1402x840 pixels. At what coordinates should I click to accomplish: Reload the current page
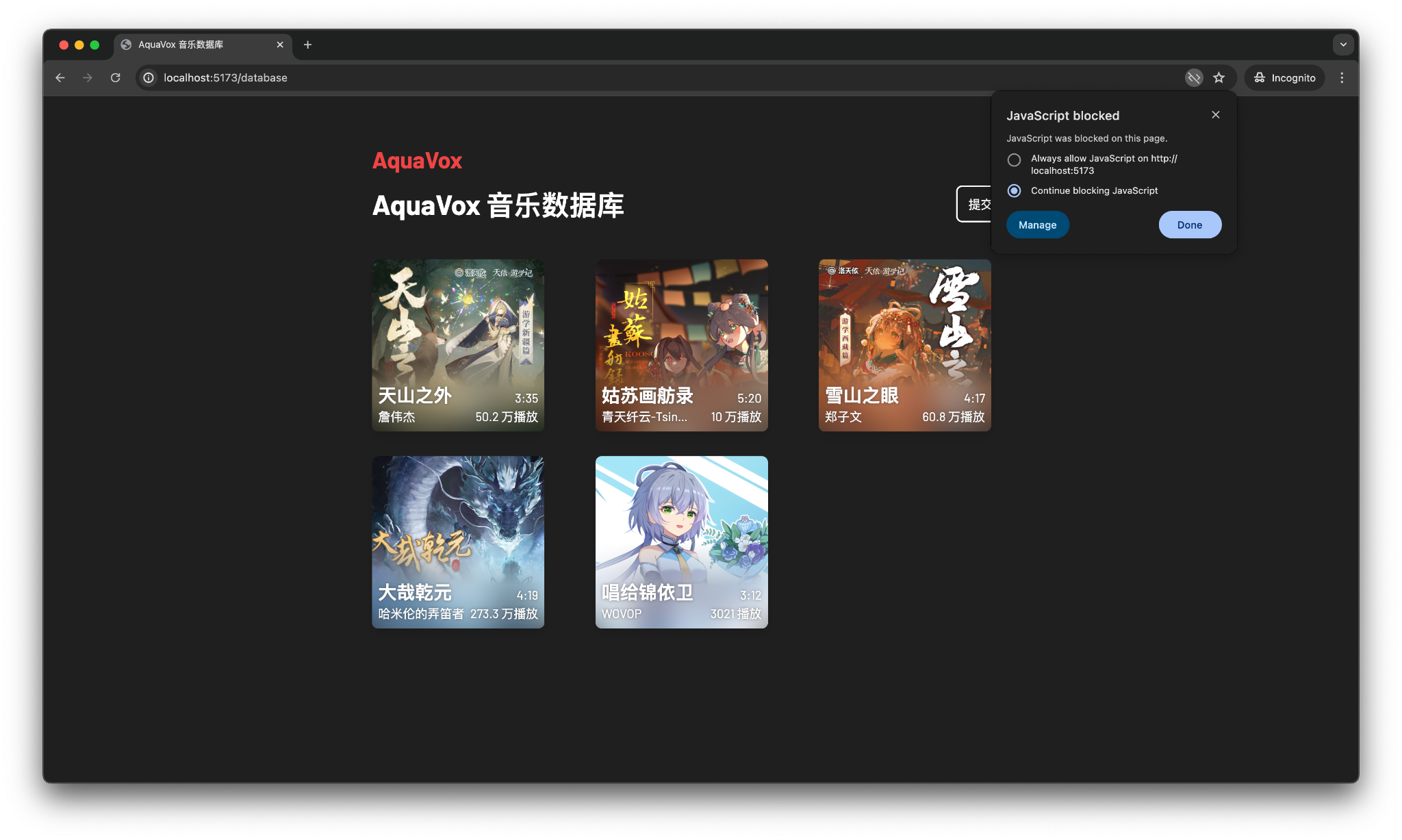pos(116,77)
